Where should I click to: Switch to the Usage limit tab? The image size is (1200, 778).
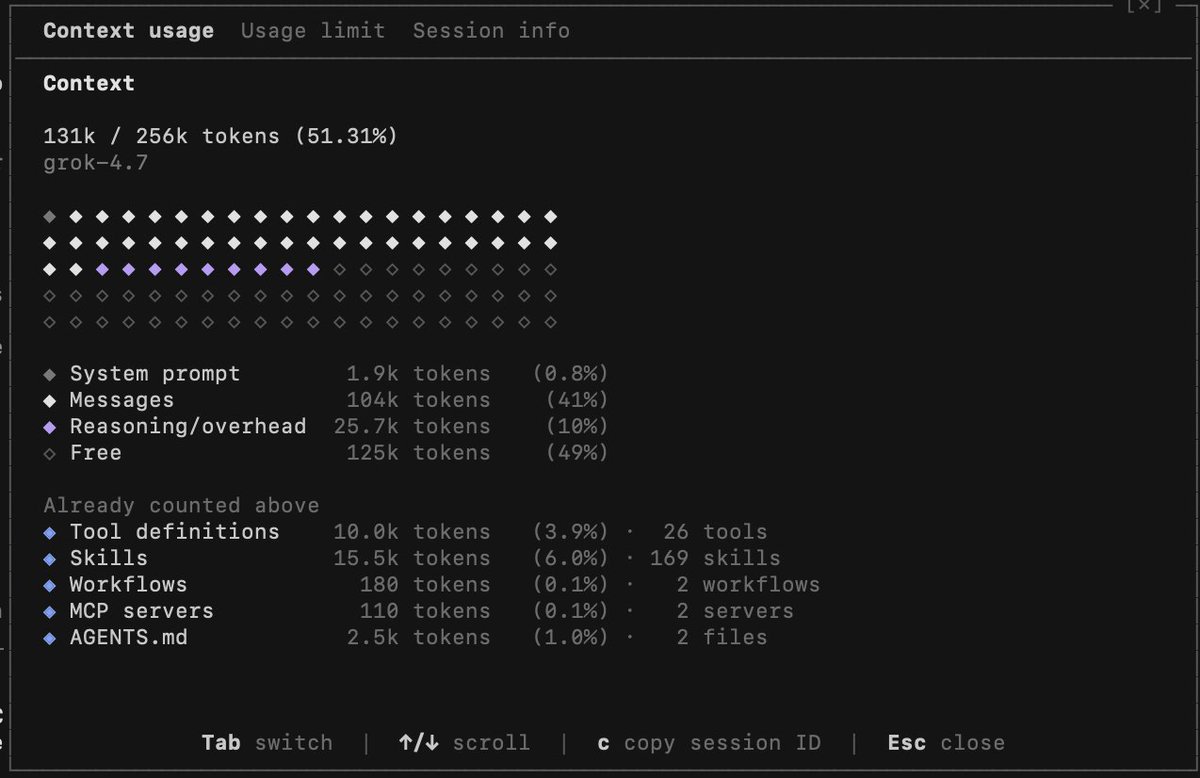[x=313, y=31]
